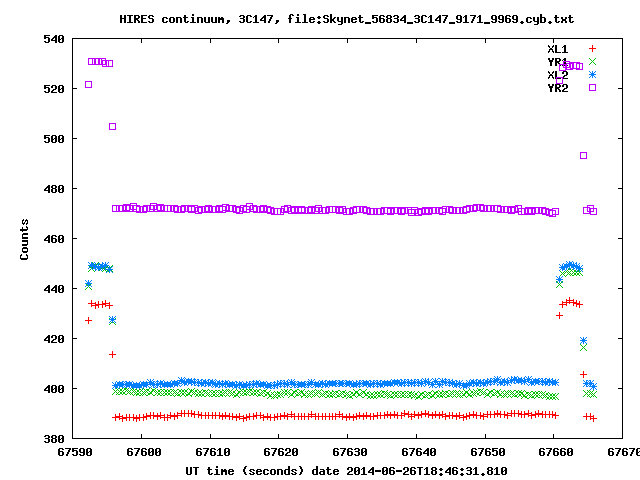Click the Counts y-axis label
Screen dimensions: 640x480
24,239
